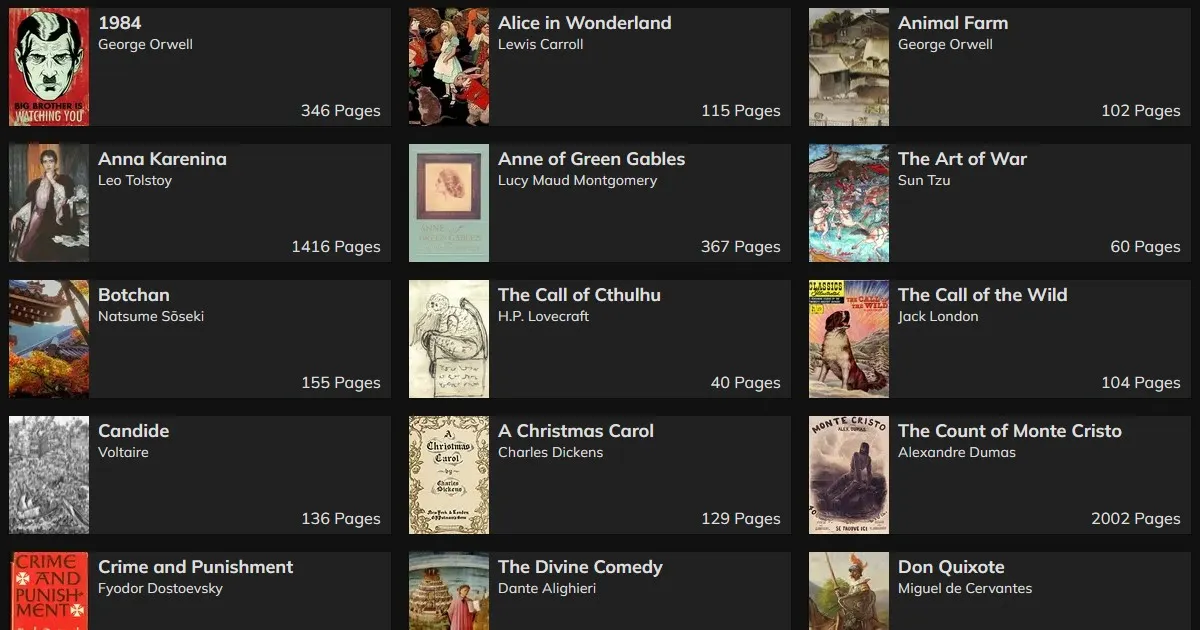1200x630 pixels.
Task: Click the A Christmas Carol cover image
Action: click(449, 475)
